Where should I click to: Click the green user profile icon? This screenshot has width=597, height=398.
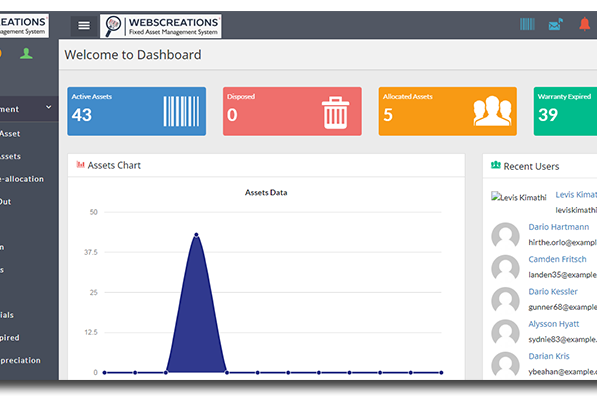pyautogui.click(x=26, y=53)
